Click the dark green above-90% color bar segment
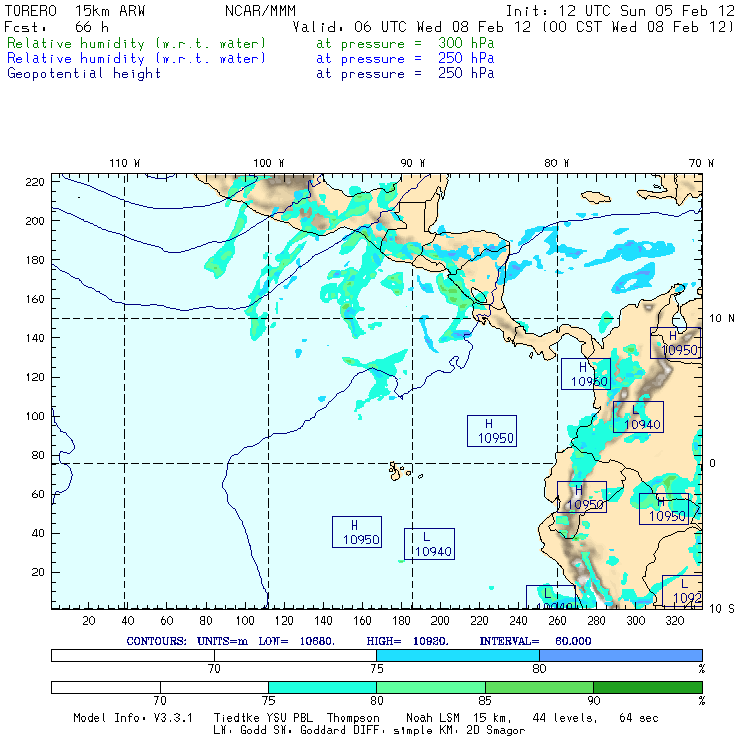740x740 pixels. [x=648, y=687]
